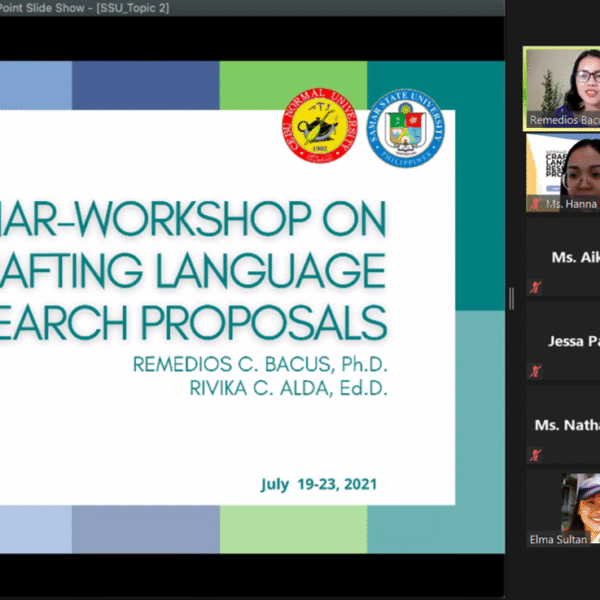Click the Cebu Normal University logo
600x600 pixels.
click(320, 126)
